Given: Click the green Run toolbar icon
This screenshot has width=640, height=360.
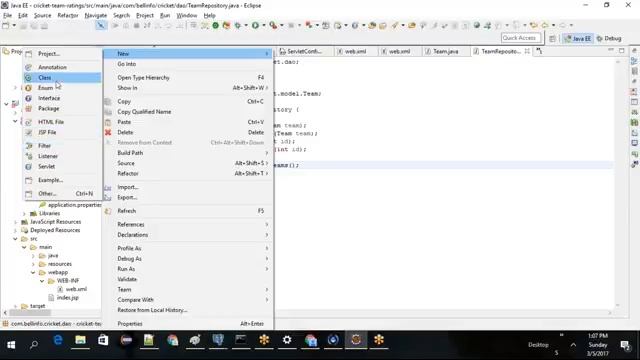Looking at the screenshot, I should [255, 25].
